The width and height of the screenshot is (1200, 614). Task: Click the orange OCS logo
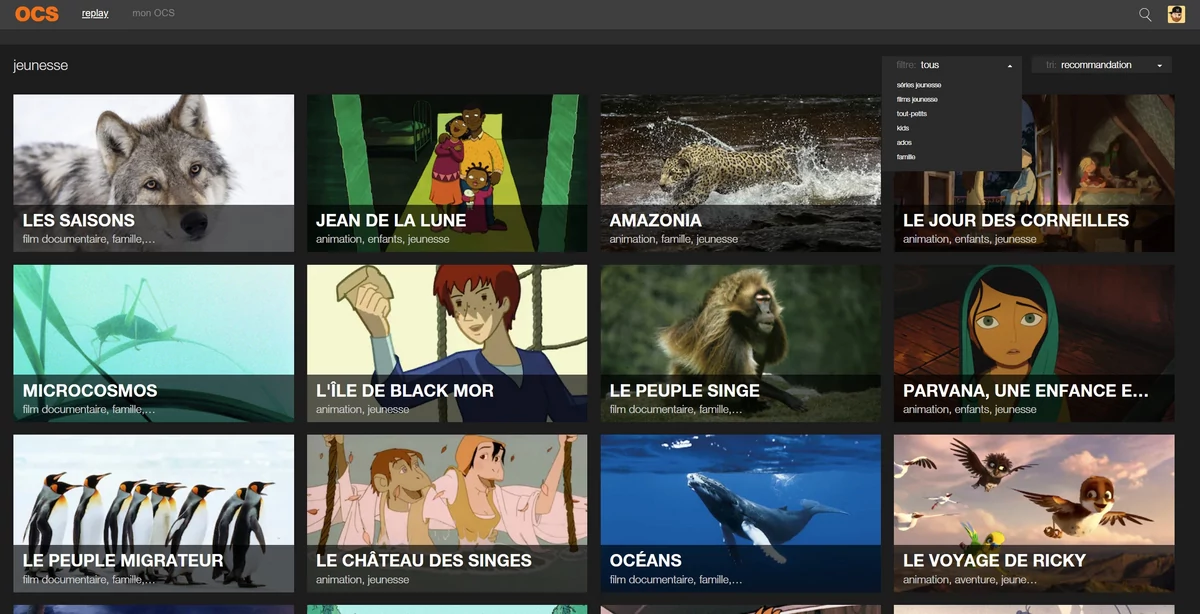pyautogui.click(x=37, y=14)
